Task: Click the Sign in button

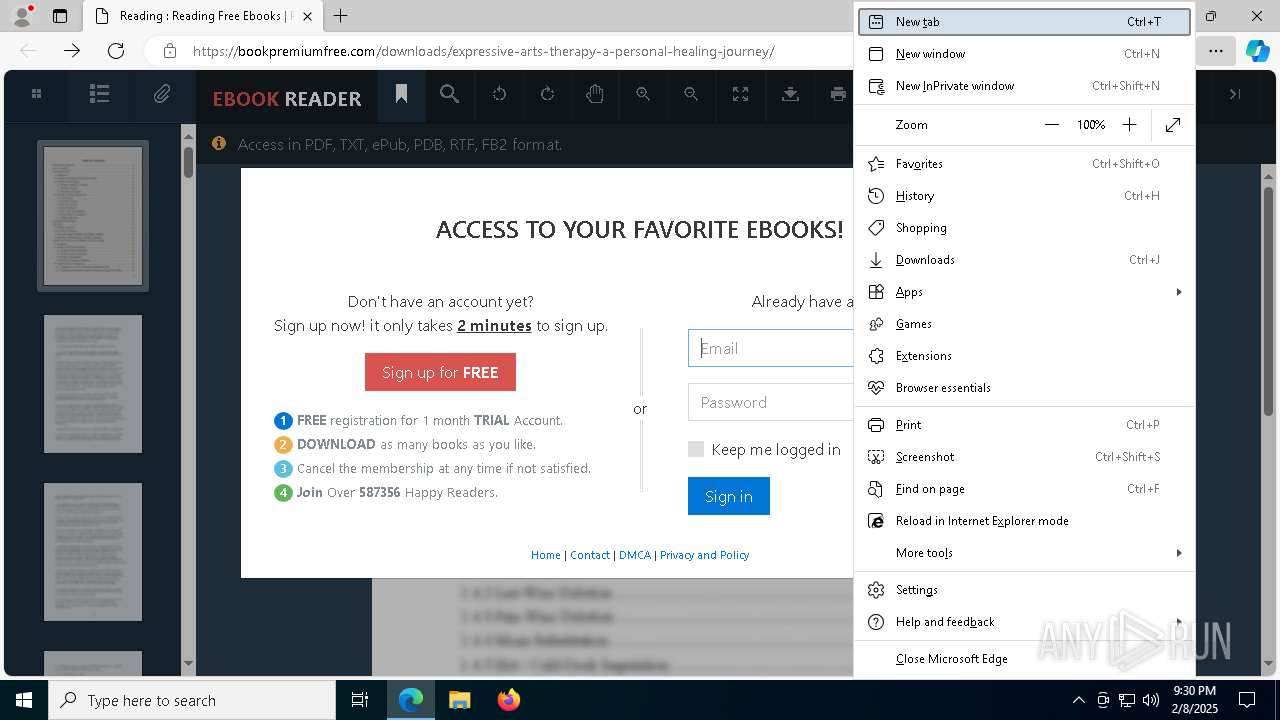Action: pyautogui.click(x=728, y=496)
